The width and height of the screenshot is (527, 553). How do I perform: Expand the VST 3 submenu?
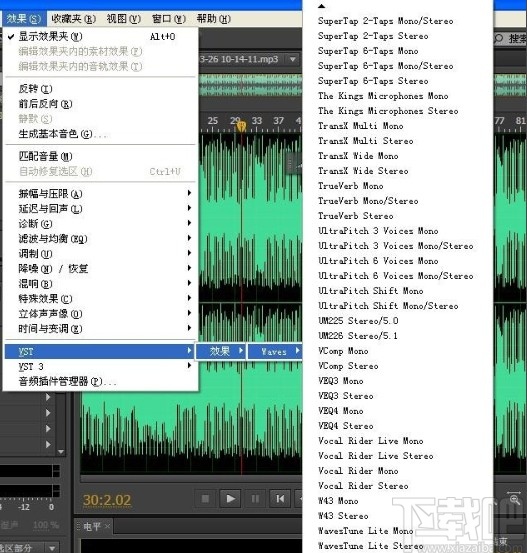101,366
